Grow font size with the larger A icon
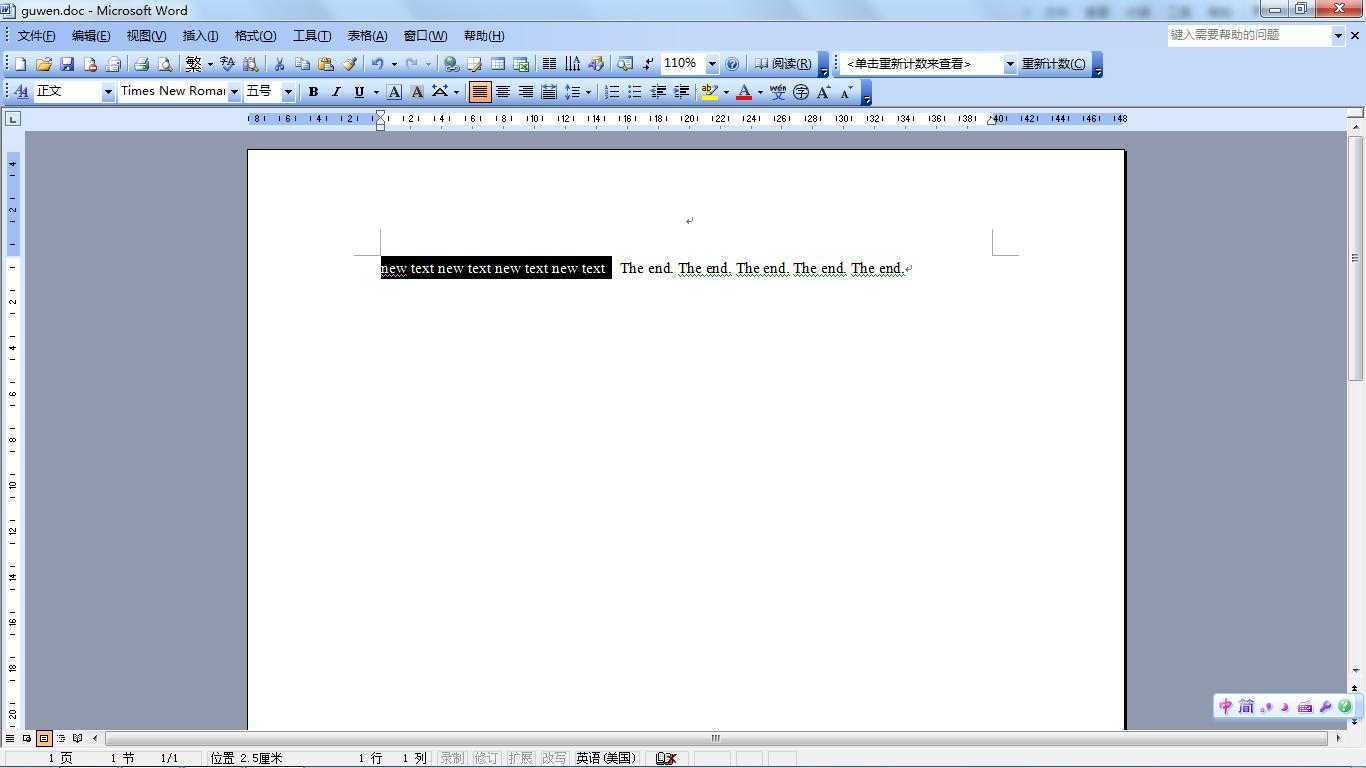1366x768 pixels. 824,92
